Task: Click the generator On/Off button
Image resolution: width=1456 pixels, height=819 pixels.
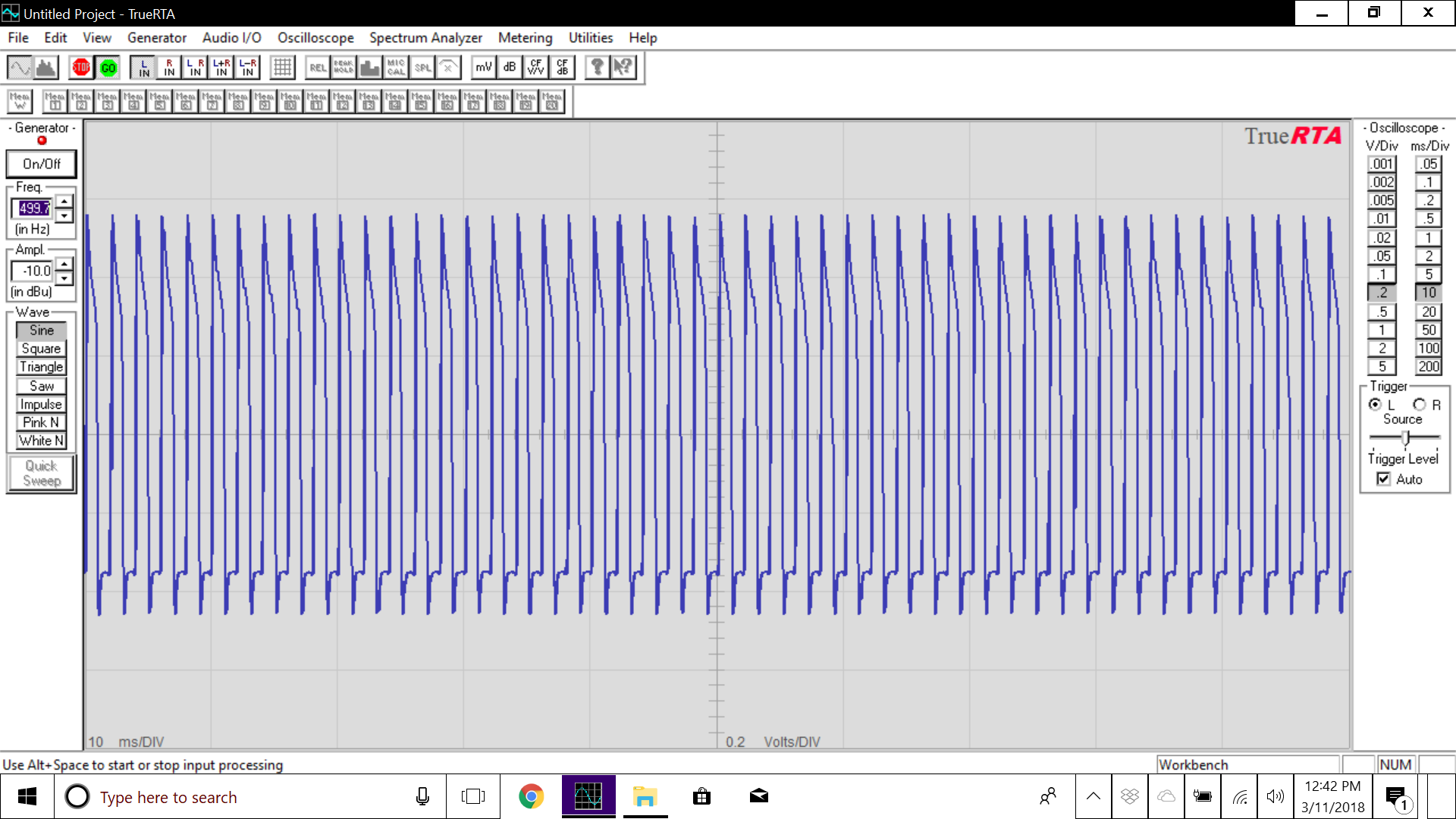Action: 42,164
